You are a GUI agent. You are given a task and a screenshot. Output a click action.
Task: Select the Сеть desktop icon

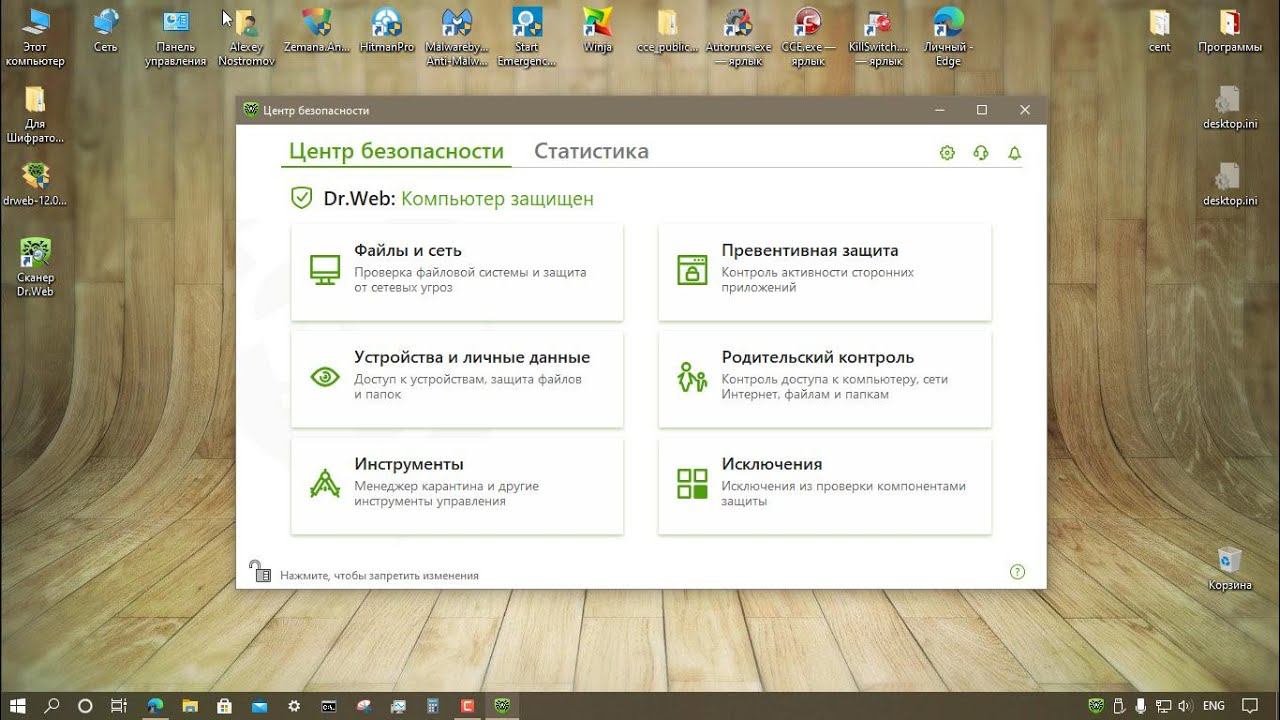(105, 31)
